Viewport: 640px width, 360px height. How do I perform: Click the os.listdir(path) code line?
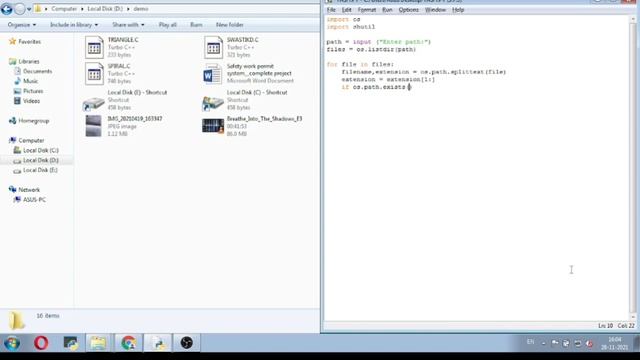371,49
